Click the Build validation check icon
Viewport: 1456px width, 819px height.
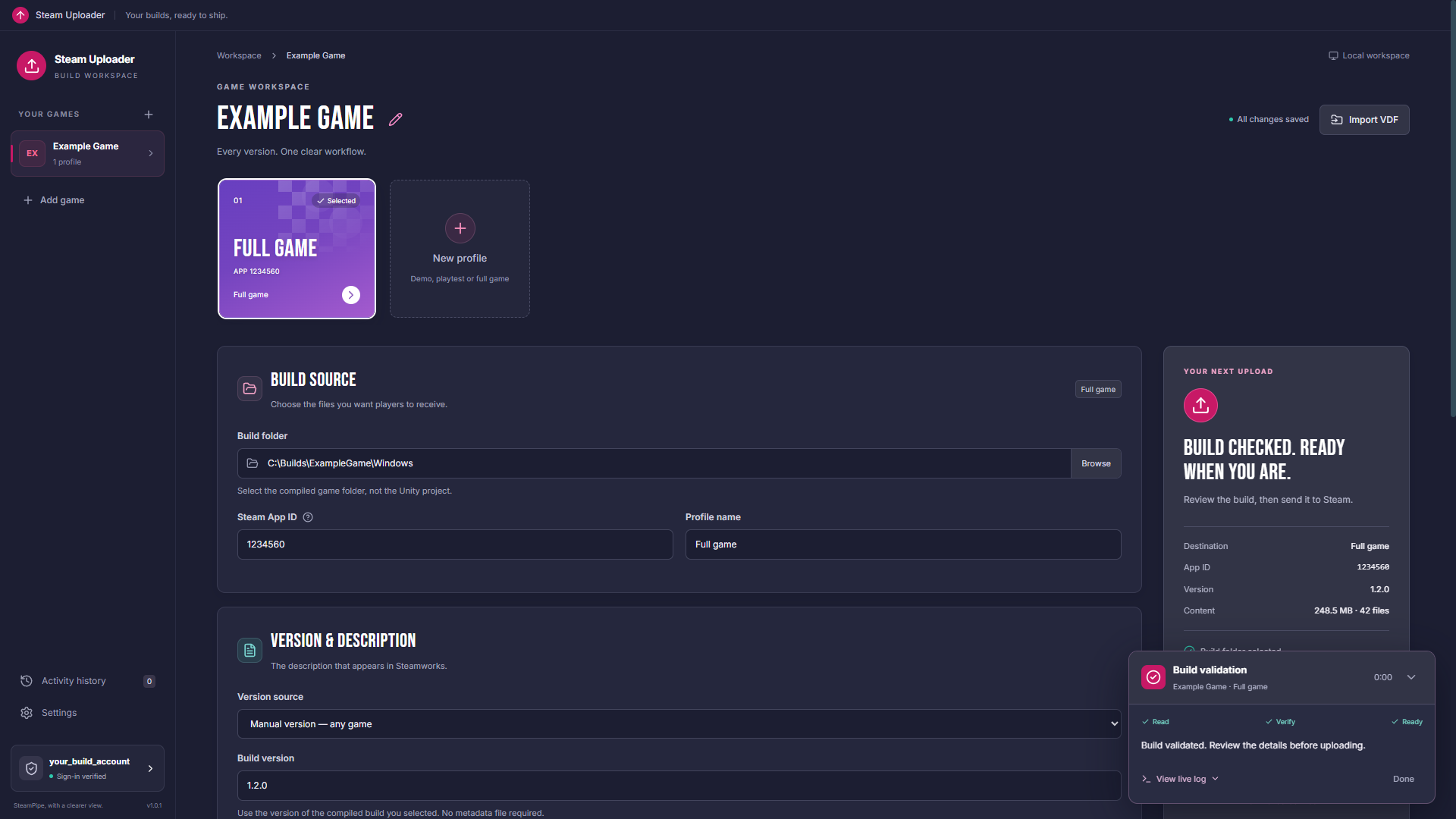click(1153, 677)
